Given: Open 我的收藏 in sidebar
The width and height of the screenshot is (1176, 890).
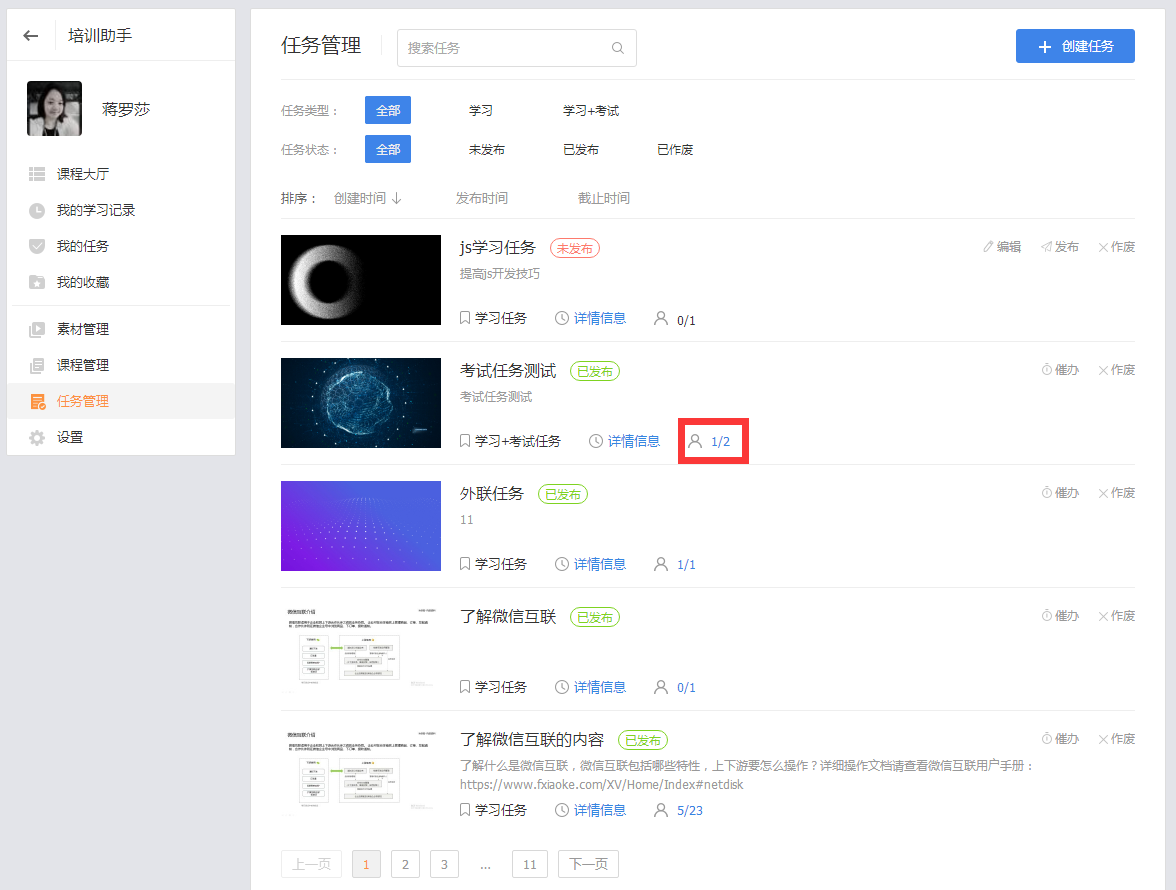Looking at the screenshot, I should (82, 282).
